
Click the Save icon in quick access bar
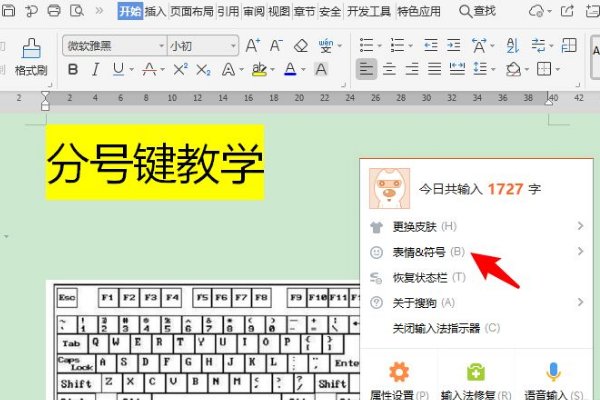tap(7, 10)
